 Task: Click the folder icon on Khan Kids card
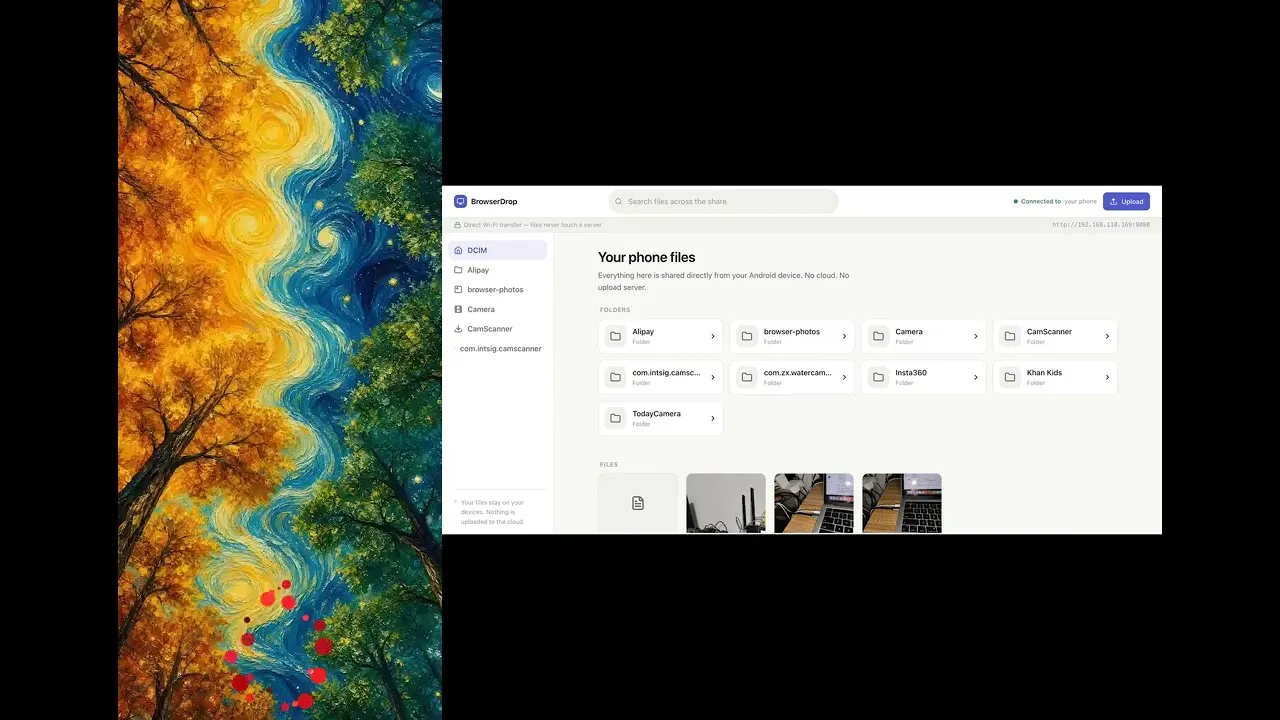1010,377
